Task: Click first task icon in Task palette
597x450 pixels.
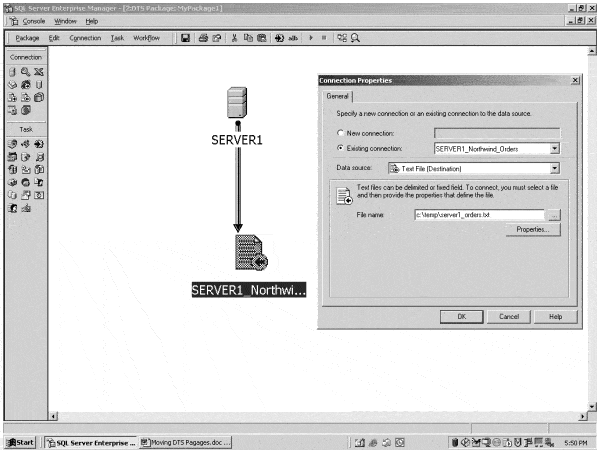Action: pyautogui.click(x=12, y=144)
